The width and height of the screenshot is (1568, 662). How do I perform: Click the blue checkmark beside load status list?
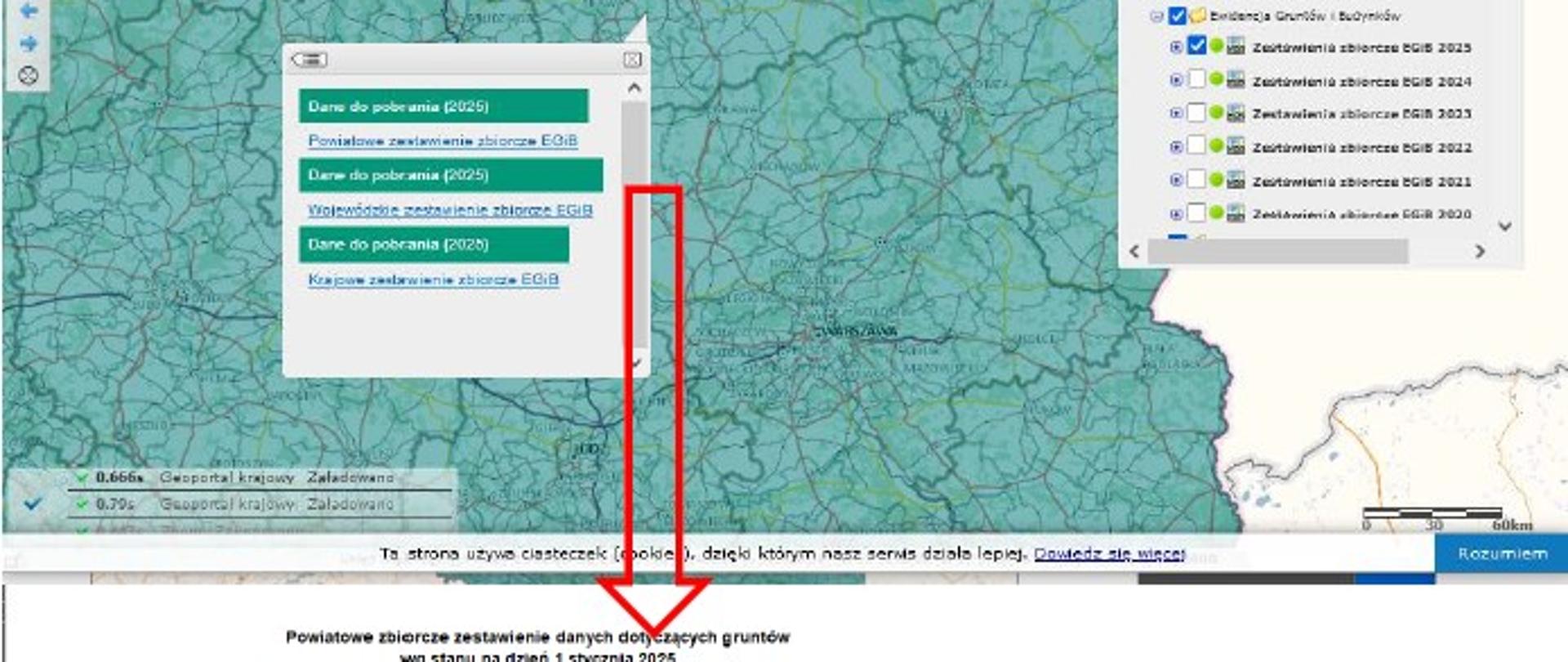click(x=32, y=504)
